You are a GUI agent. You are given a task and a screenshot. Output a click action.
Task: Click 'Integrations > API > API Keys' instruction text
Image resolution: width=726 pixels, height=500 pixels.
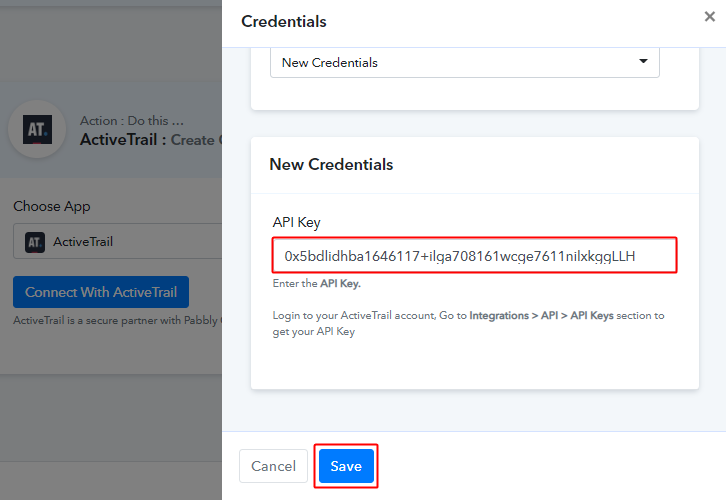[x=541, y=315]
